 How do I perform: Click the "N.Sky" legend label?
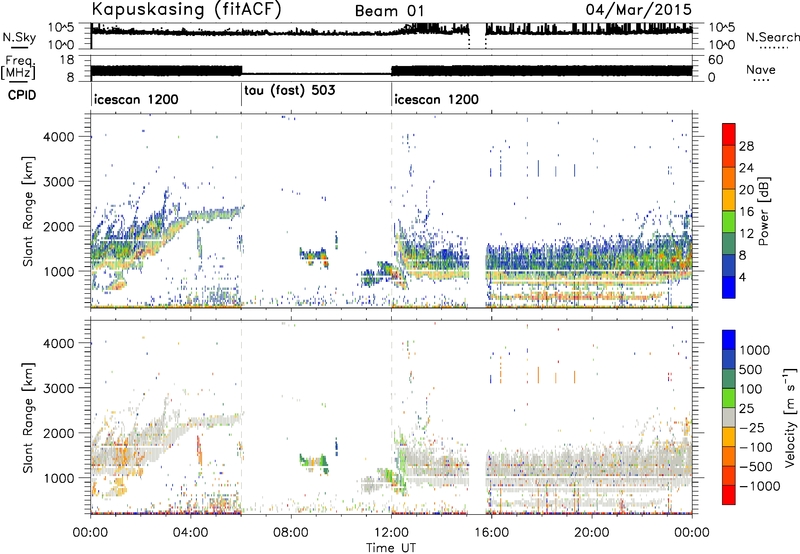point(19,37)
